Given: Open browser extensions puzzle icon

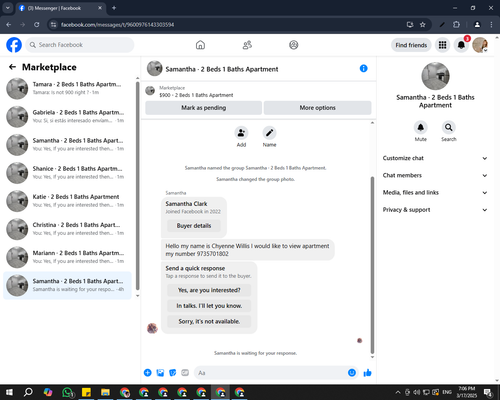Looking at the screenshot, I should (456, 25).
